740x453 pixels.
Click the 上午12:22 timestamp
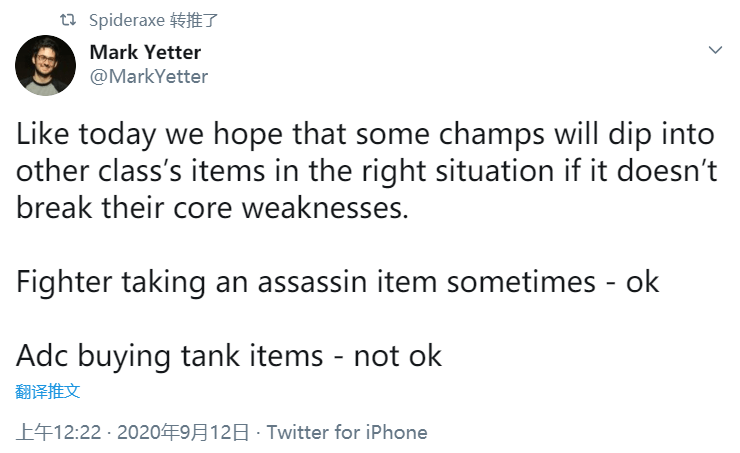pyautogui.click(x=60, y=433)
